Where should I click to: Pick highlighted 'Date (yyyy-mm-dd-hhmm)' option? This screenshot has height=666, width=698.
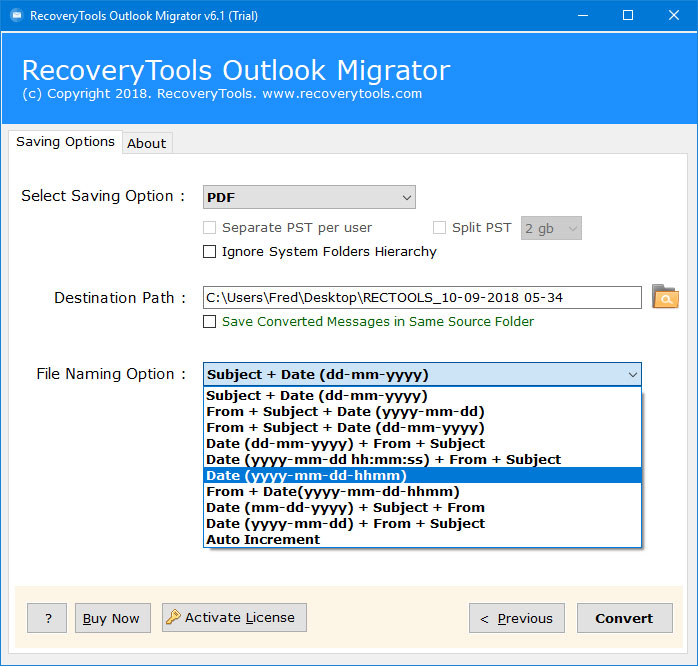422,475
